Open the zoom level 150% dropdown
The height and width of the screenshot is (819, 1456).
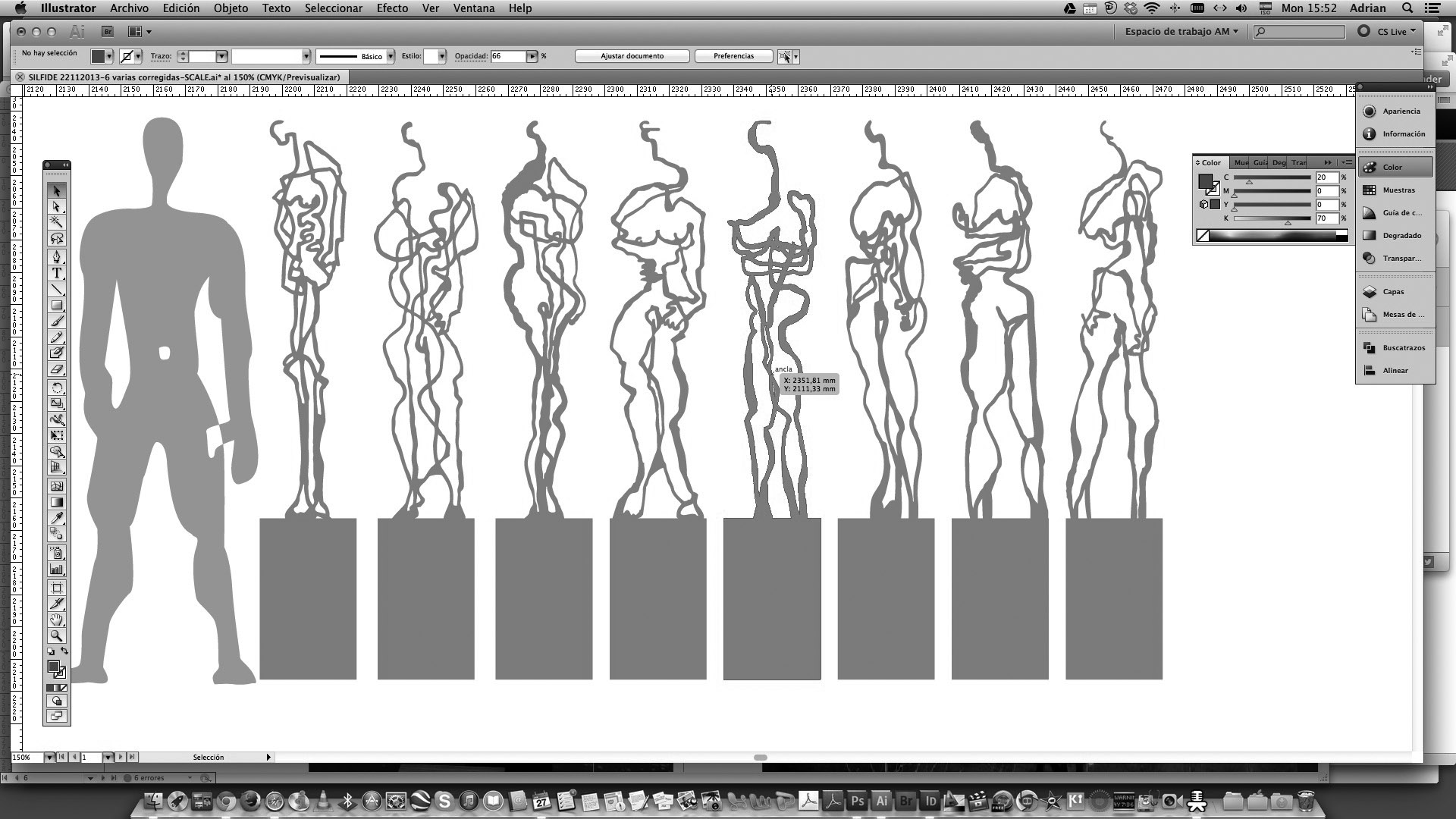[x=49, y=757]
